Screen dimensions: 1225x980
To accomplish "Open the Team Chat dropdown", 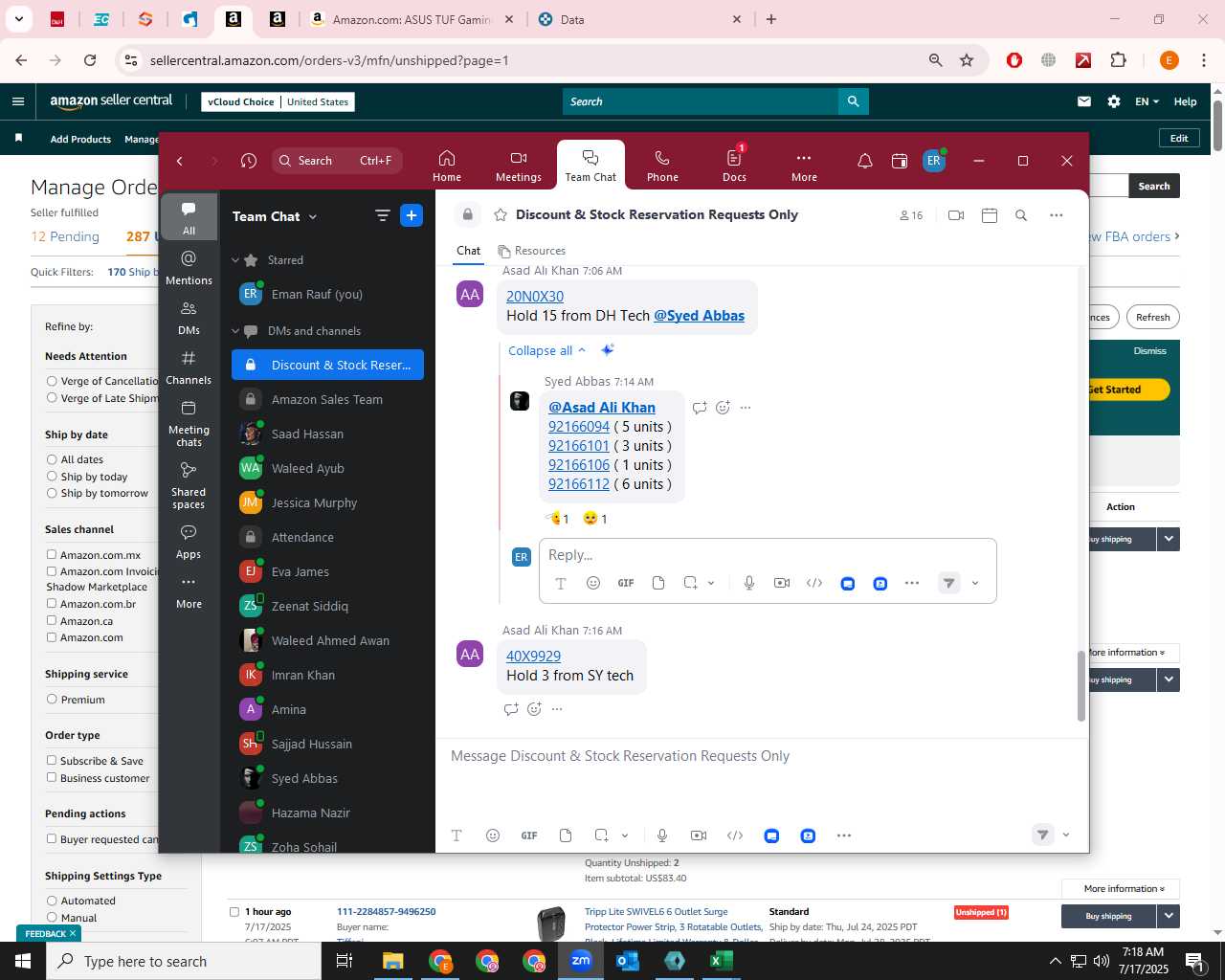I will [275, 216].
